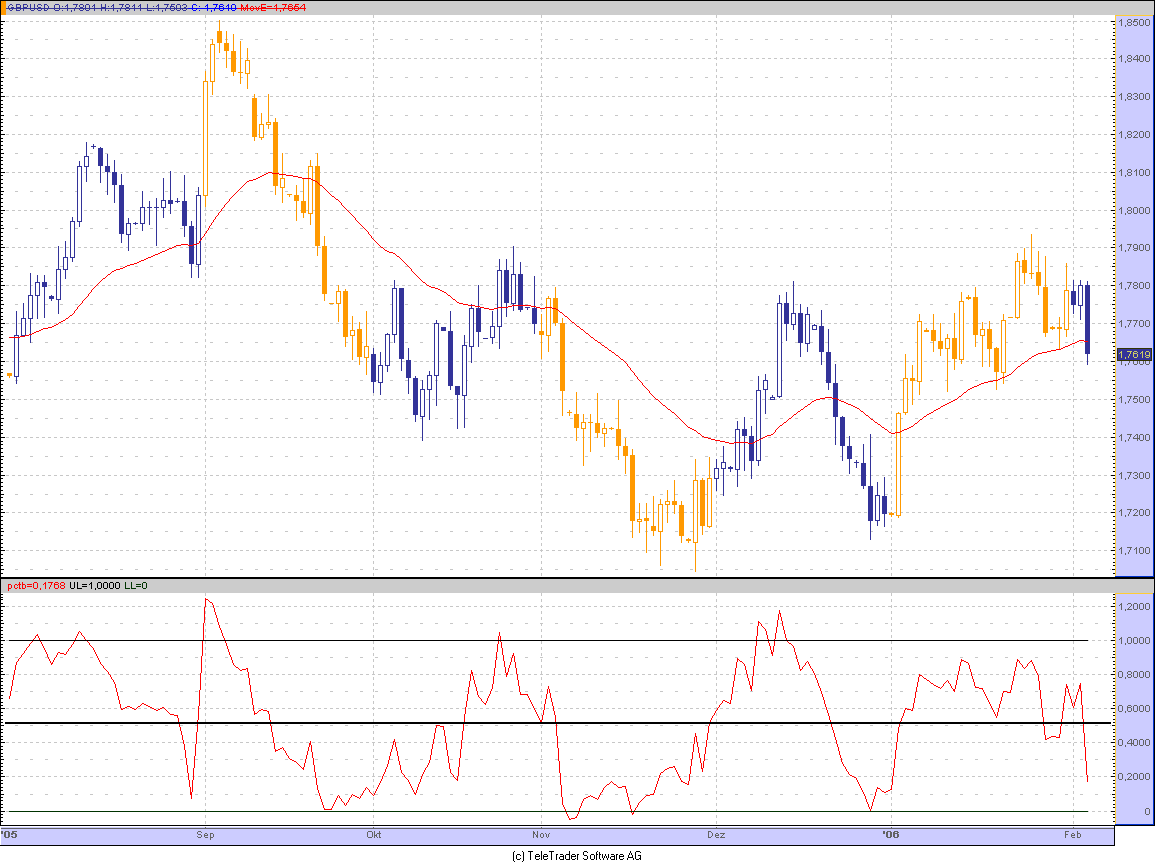Click the green LL=0 lower limit label
Viewport: 1155px width, 862px height.
point(136,585)
